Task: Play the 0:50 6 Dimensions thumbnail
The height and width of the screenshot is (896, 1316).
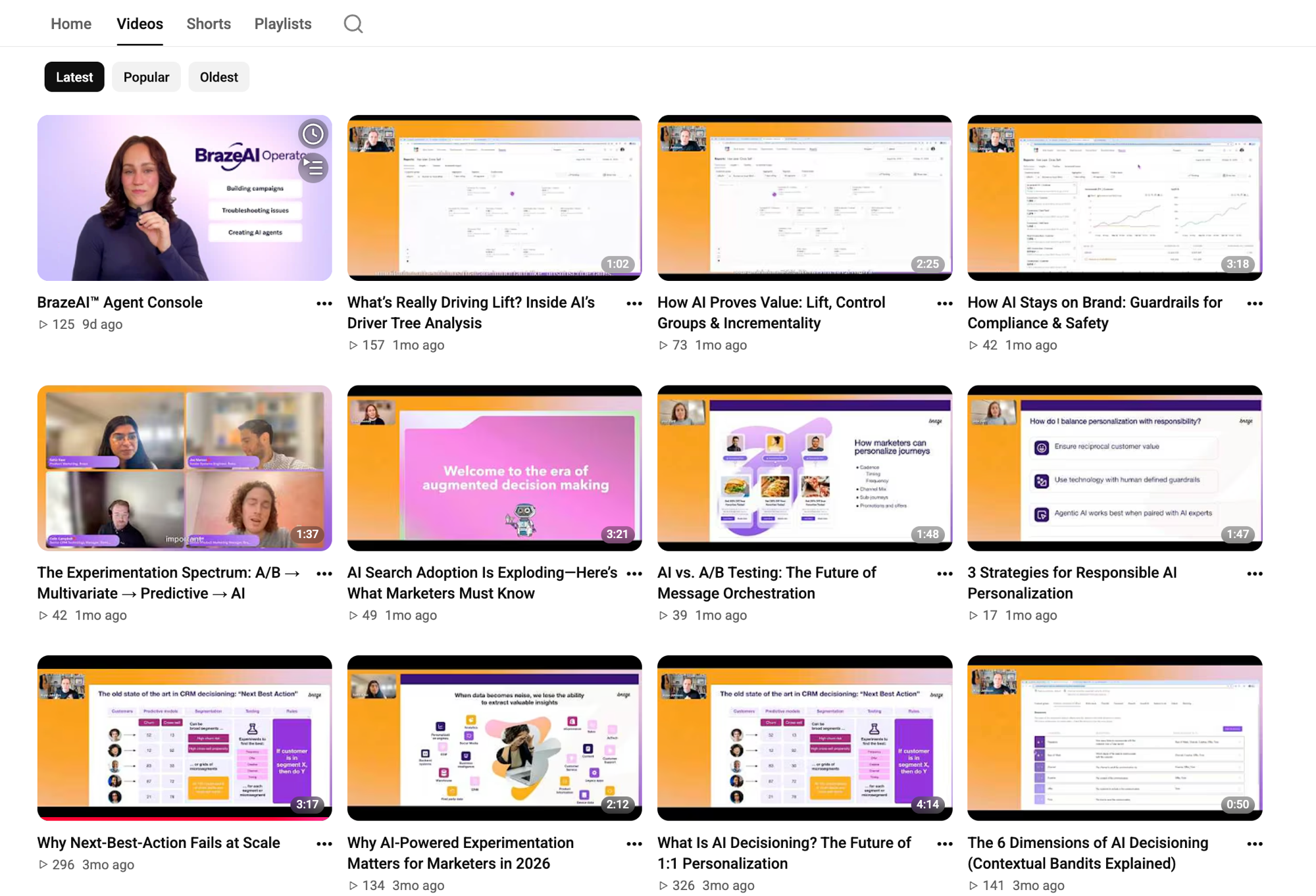Action: click(x=1115, y=738)
